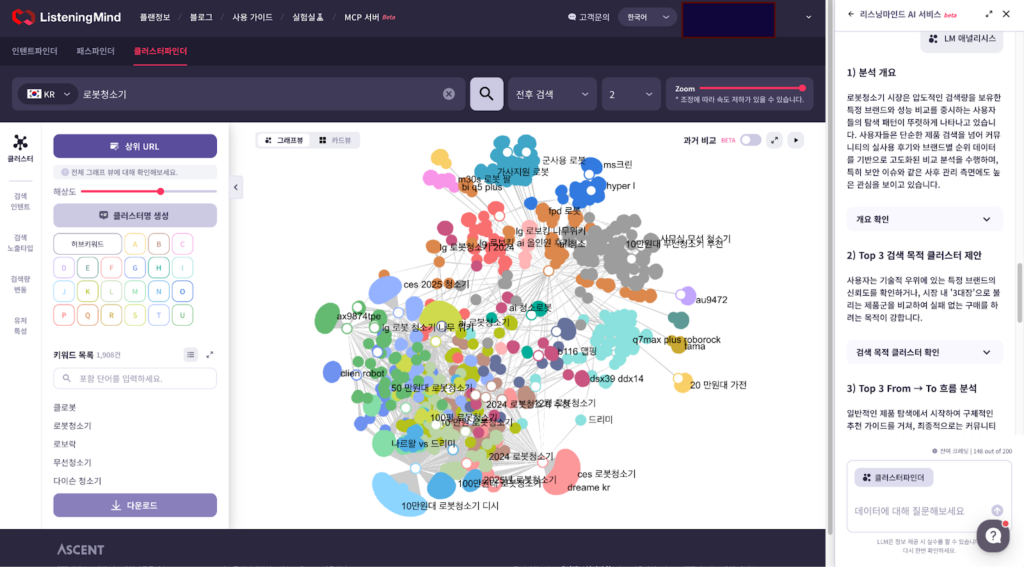Screen dimensions: 1024x567
Task: Clear the search keyword with the X icon
Action: [449, 94]
